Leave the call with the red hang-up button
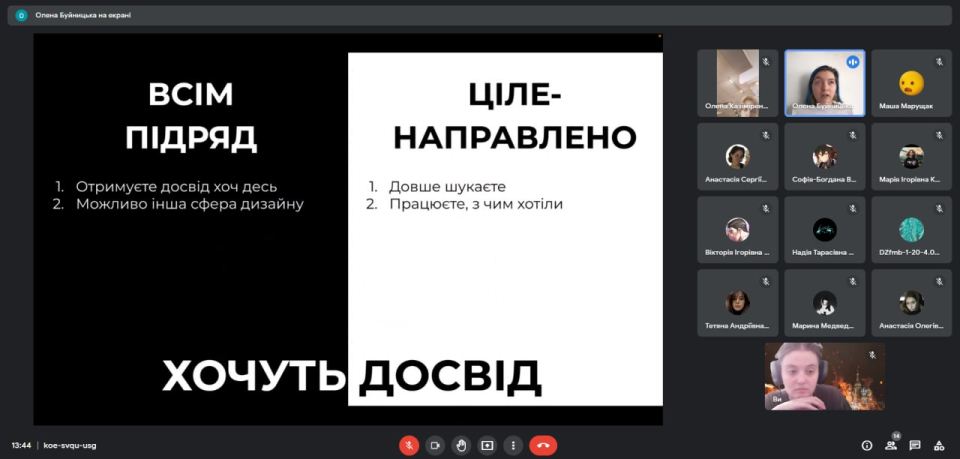Viewport: 960px width, 459px height. [543, 445]
